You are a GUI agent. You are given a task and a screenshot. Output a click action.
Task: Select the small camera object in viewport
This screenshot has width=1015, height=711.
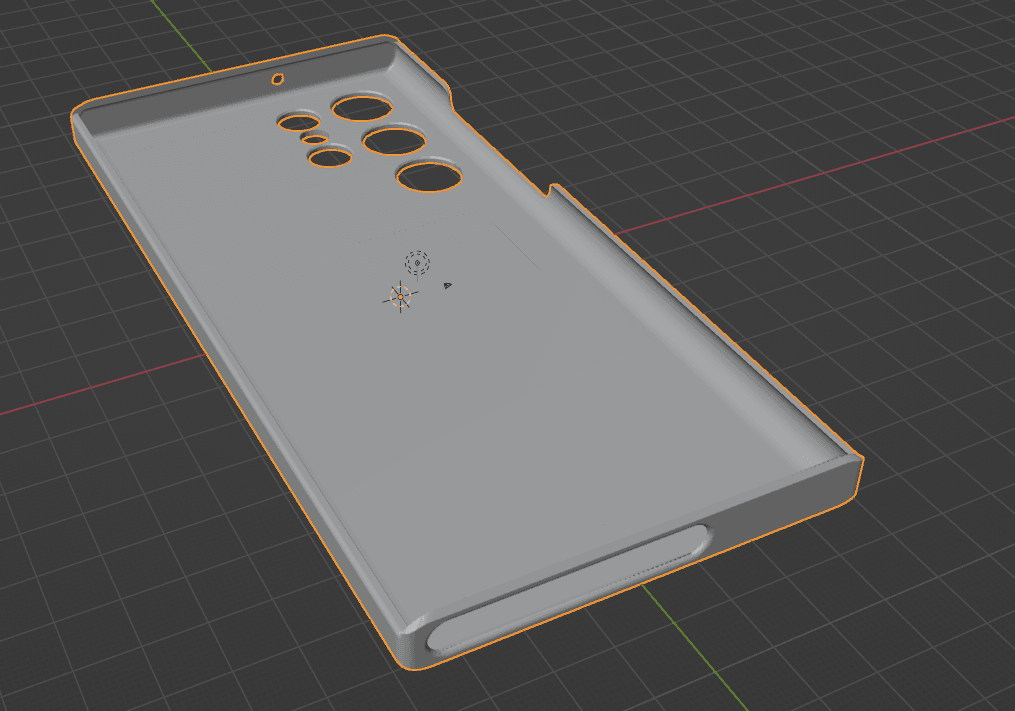[x=447, y=286]
